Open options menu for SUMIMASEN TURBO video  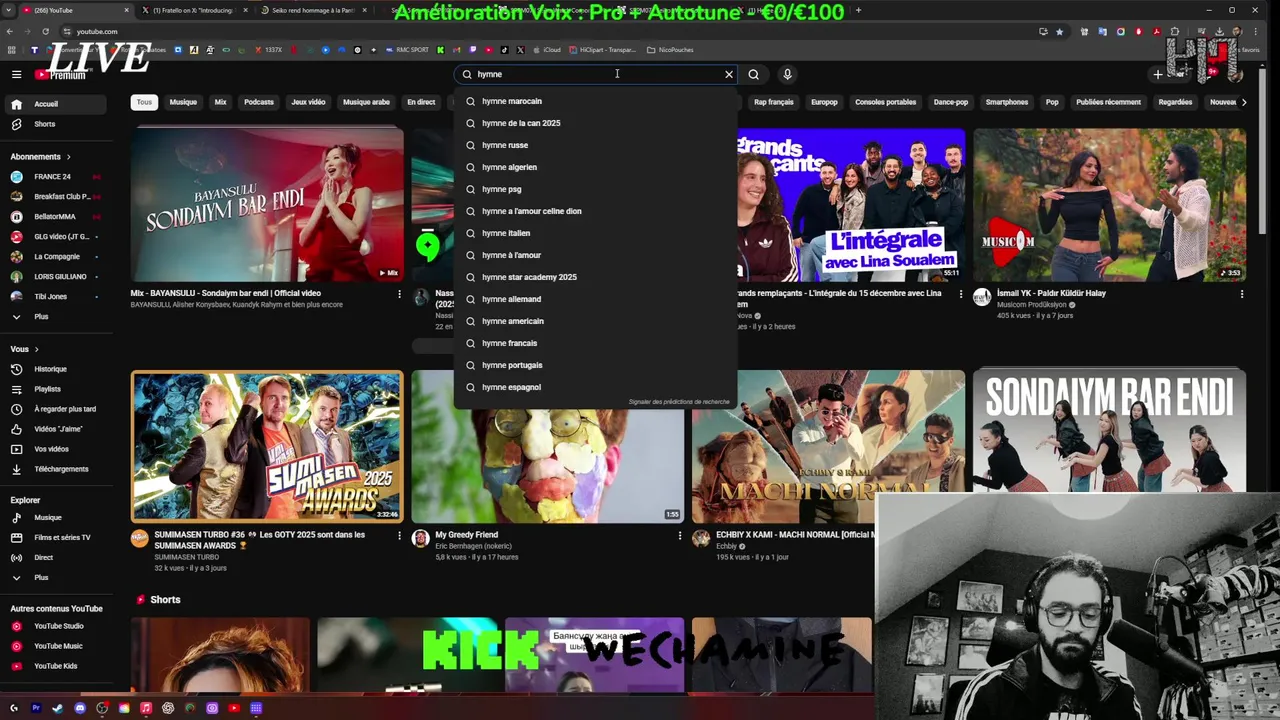399,535
